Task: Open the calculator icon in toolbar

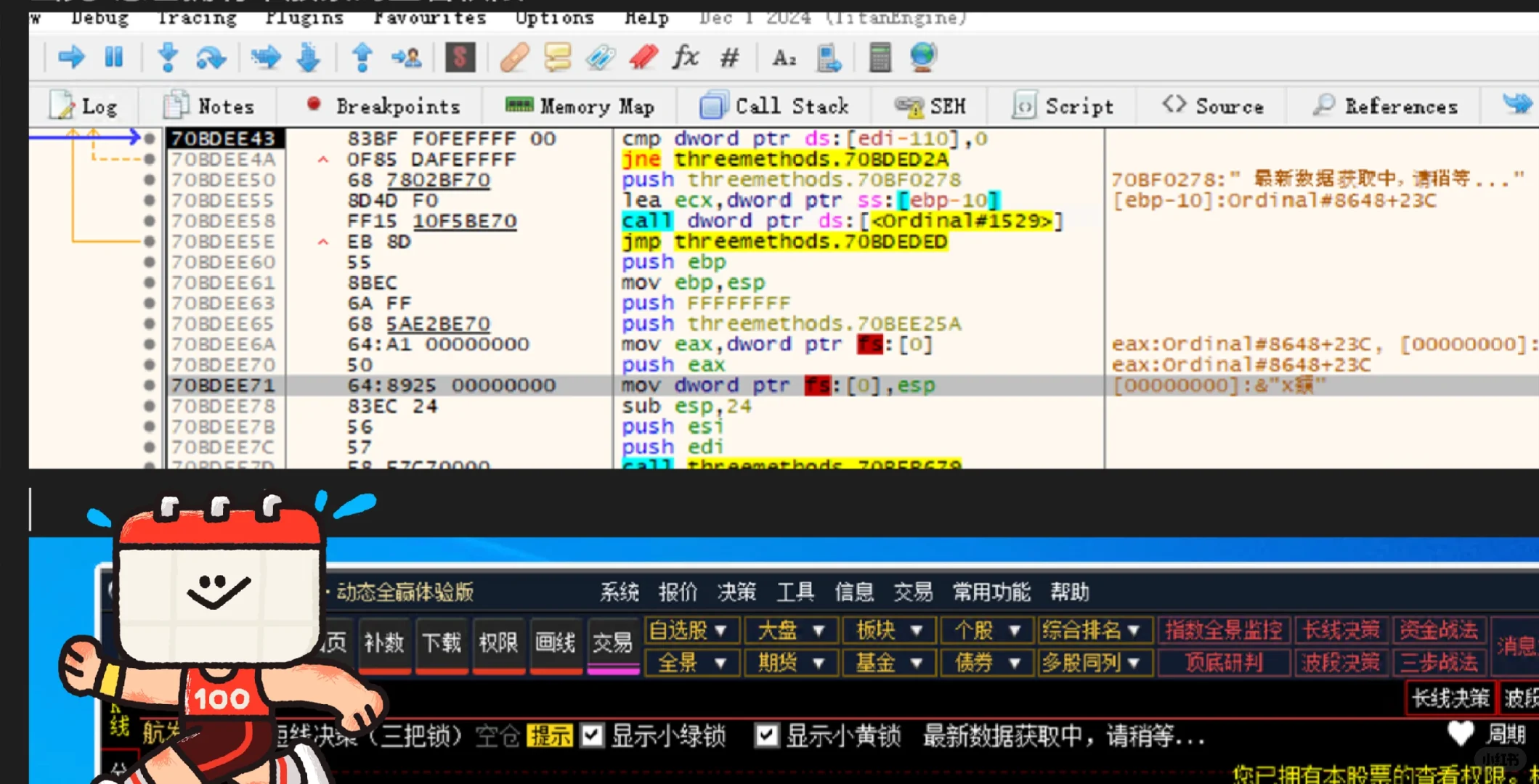Action: click(x=880, y=57)
